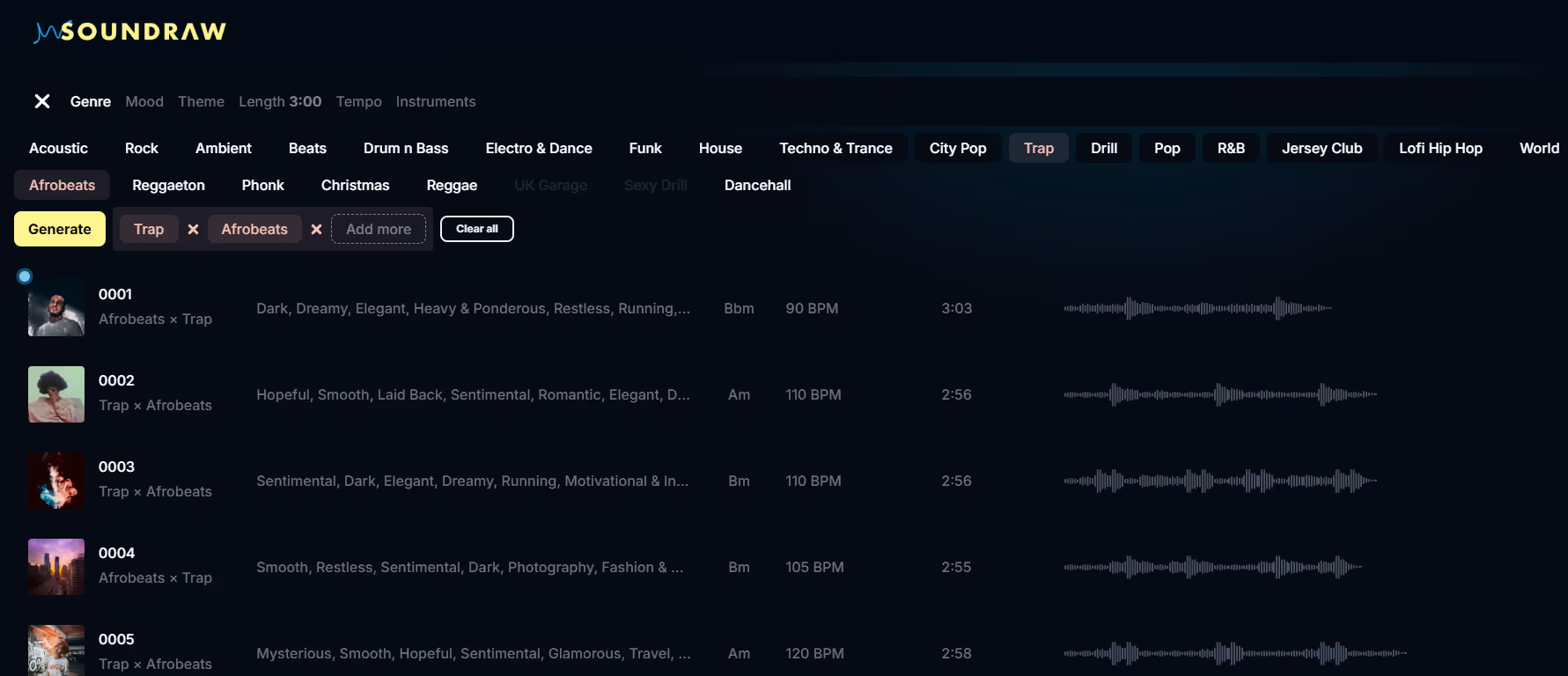Switch to the Theme tab
The image size is (1568, 676).
click(x=201, y=101)
